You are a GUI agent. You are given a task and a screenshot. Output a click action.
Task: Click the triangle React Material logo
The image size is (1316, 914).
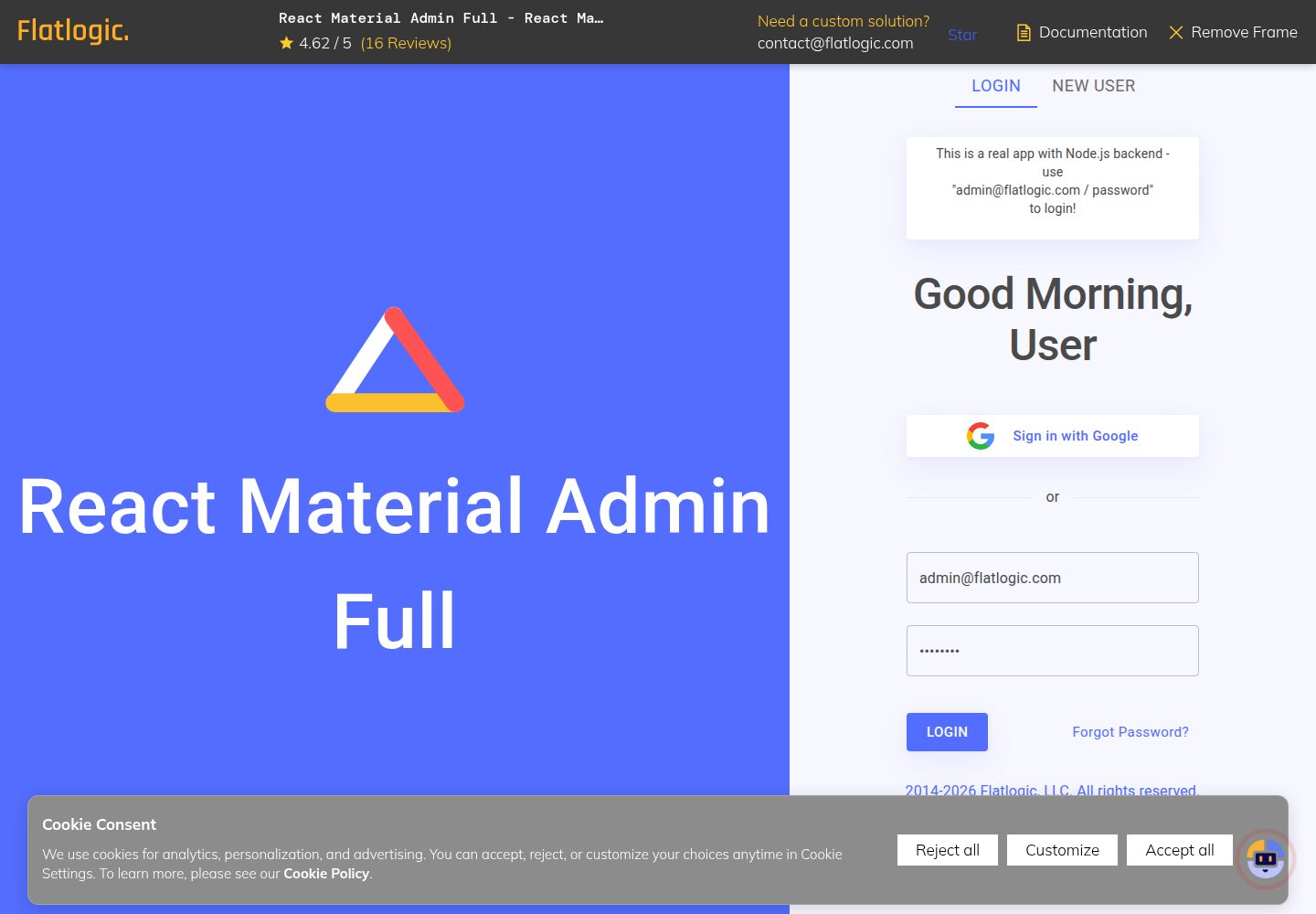(395, 360)
